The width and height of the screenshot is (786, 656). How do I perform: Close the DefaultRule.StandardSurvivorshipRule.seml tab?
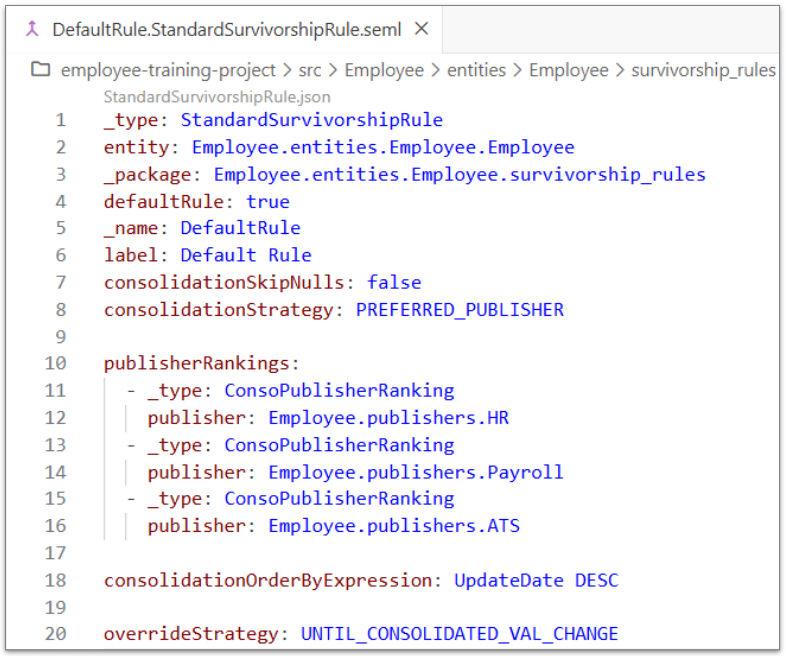point(421,29)
